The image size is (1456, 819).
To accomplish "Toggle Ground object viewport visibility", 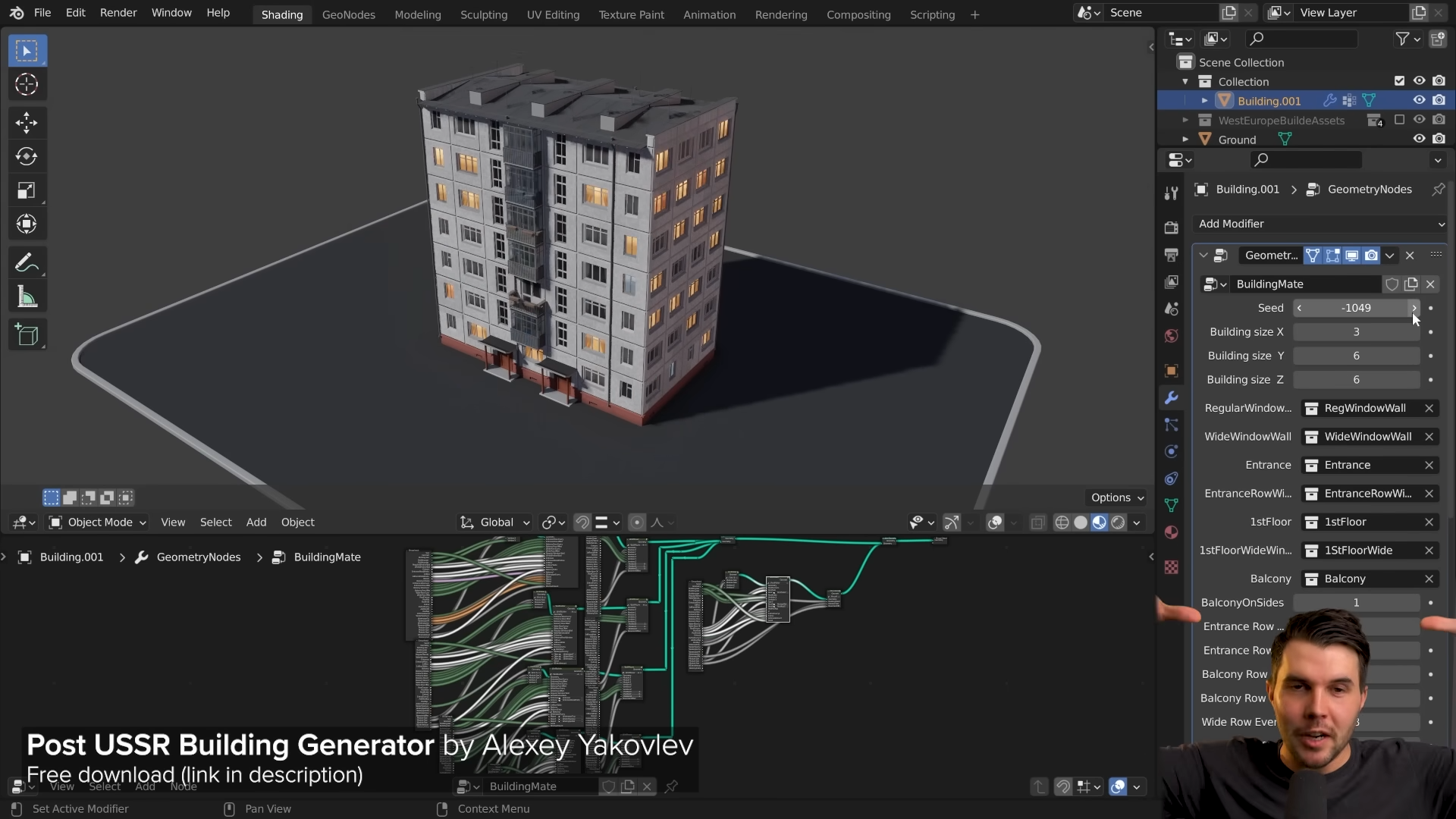I will (1419, 139).
